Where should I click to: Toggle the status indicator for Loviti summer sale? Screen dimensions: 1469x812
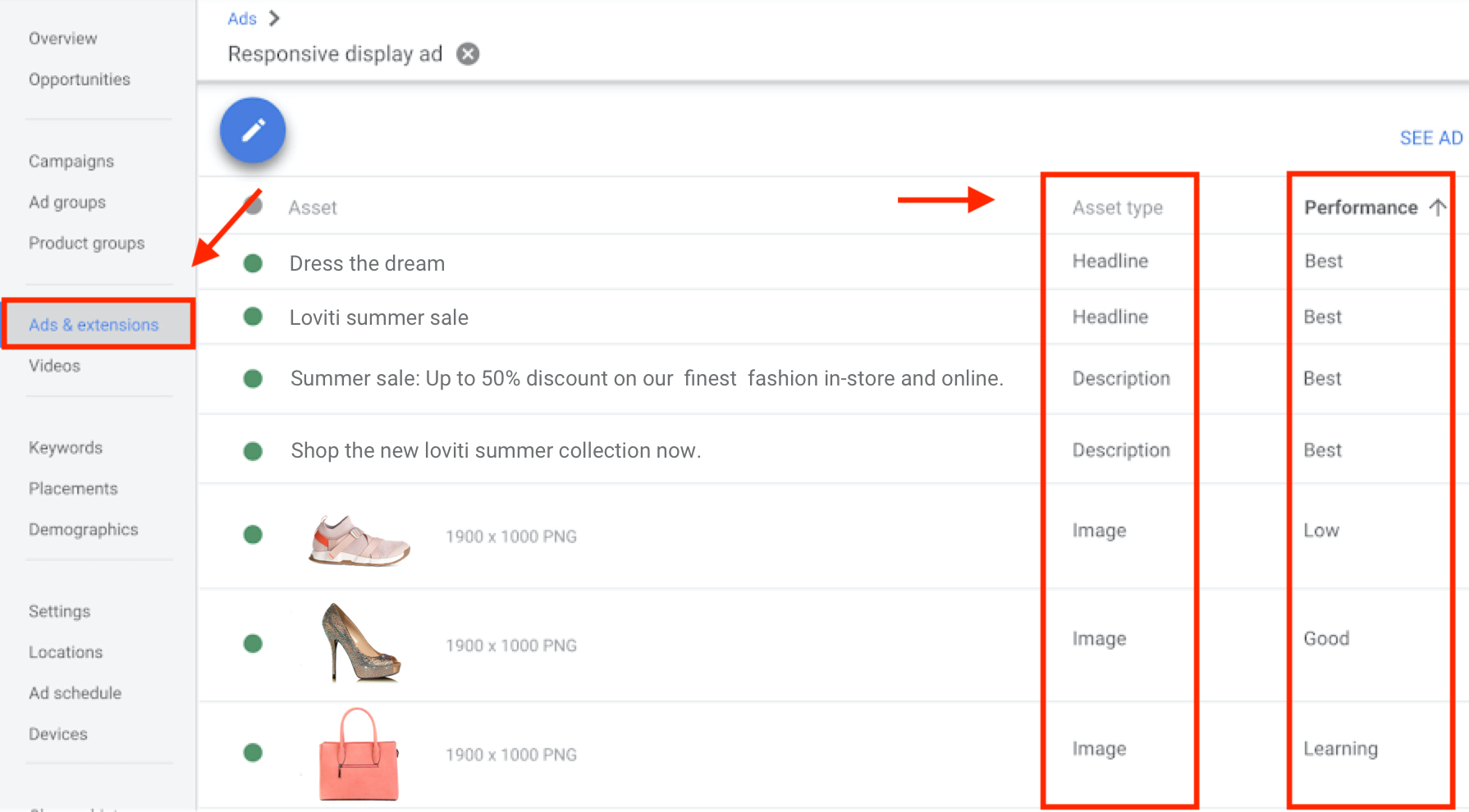coord(253,317)
